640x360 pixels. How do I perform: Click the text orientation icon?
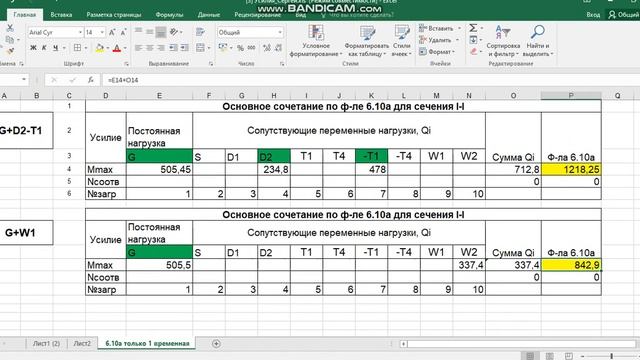pos(174,31)
